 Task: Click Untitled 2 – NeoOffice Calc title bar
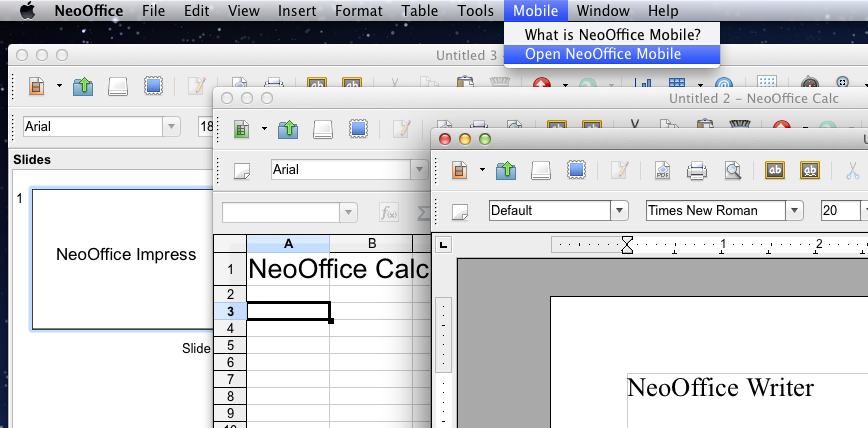540,98
